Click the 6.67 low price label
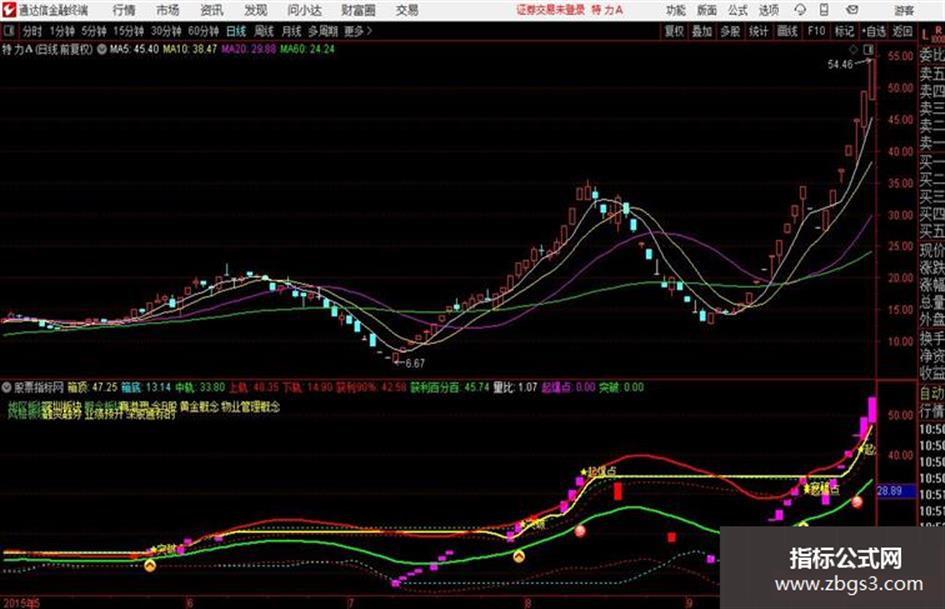The height and width of the screenshot is (609, 945). tap(415, 363)
